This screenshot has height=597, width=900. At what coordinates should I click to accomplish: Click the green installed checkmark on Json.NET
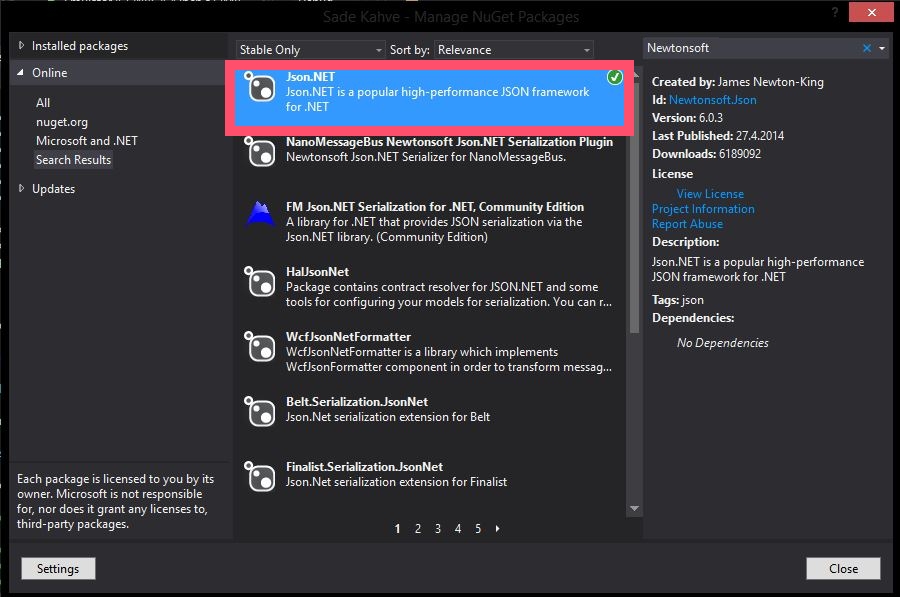[x=615, y=77]
